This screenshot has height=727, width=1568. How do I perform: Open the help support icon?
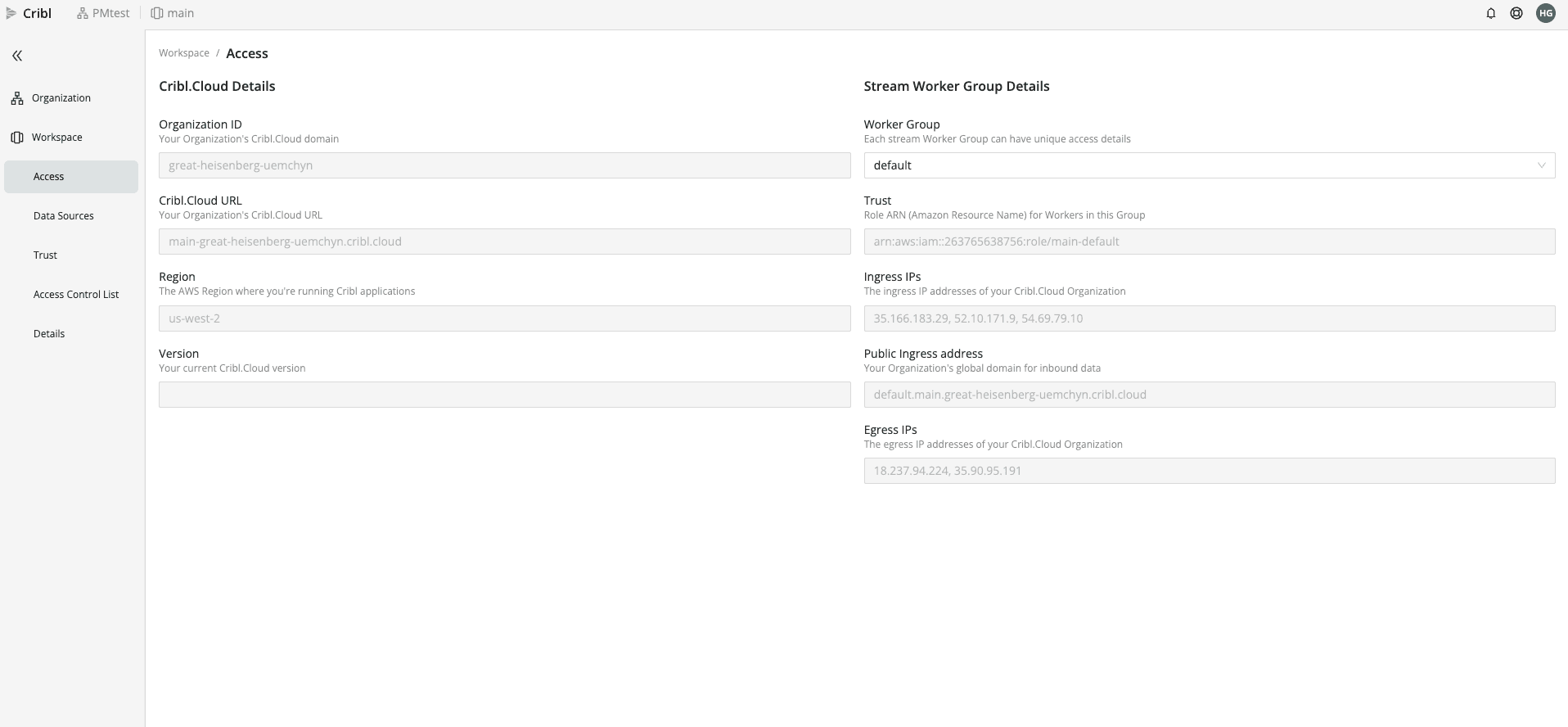pos(1516,13)
